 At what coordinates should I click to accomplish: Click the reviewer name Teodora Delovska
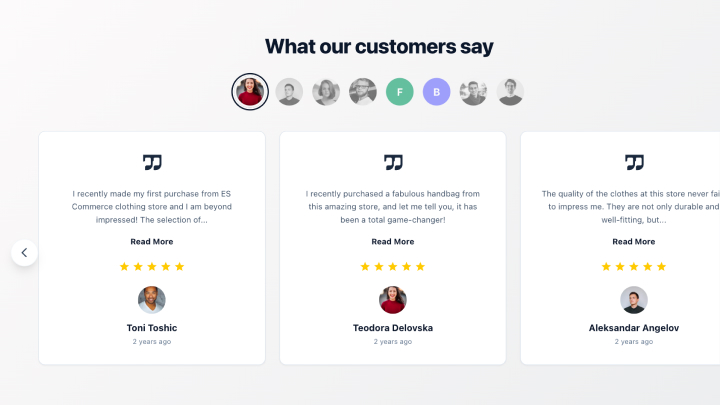393,328
